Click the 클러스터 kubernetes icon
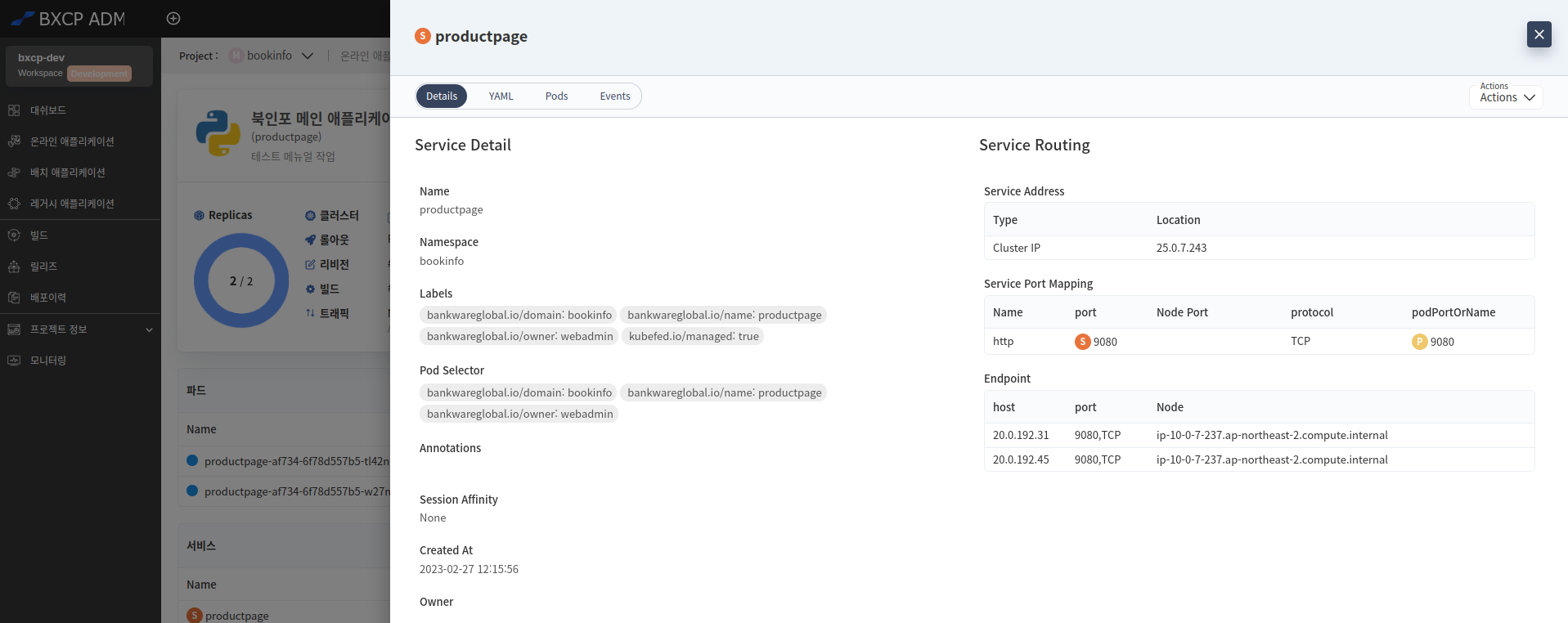The height and width of the screenshot is (623, 1568). [310, 216]
